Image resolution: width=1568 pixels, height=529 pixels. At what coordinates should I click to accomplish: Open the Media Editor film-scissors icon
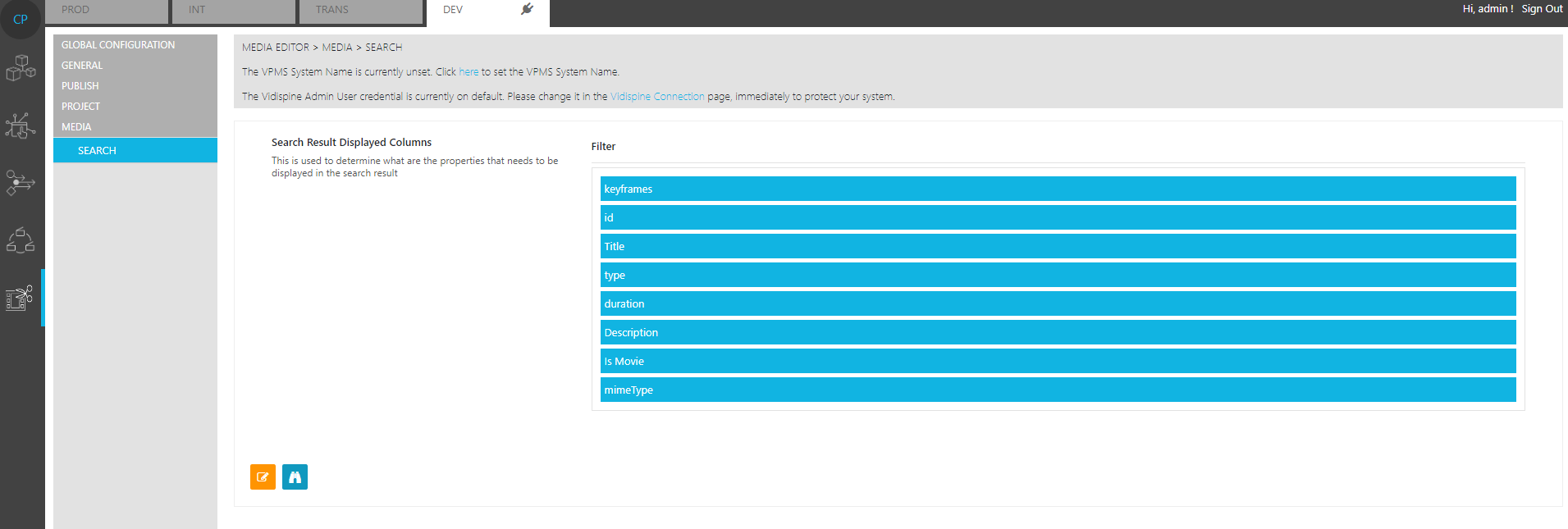(20, 298)
